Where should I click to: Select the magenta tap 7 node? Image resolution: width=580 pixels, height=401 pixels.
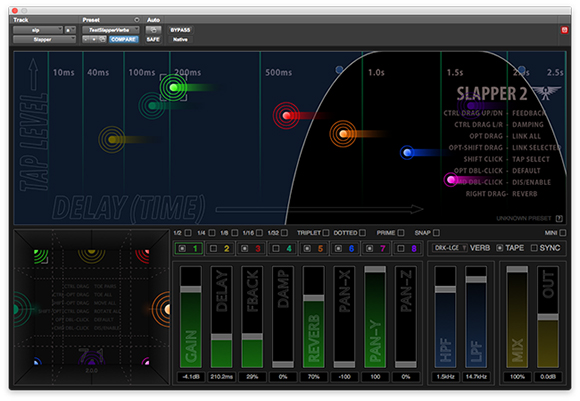(x=451, y=180)
